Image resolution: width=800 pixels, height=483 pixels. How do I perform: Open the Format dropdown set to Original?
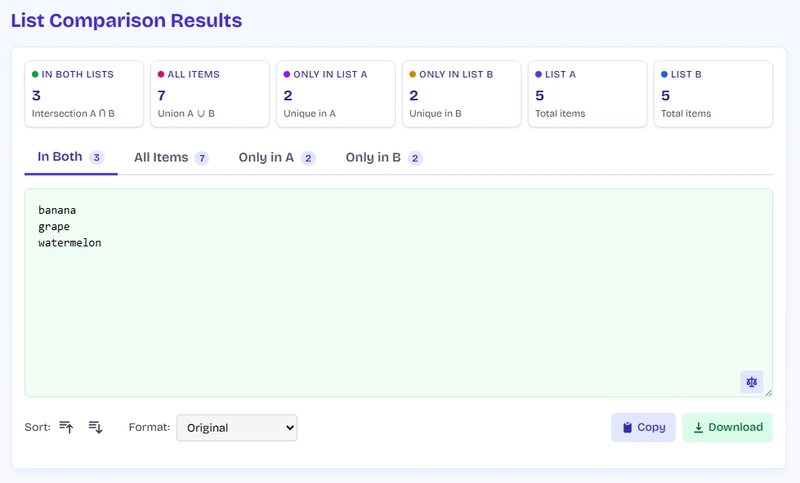click(x=237, y=427)
